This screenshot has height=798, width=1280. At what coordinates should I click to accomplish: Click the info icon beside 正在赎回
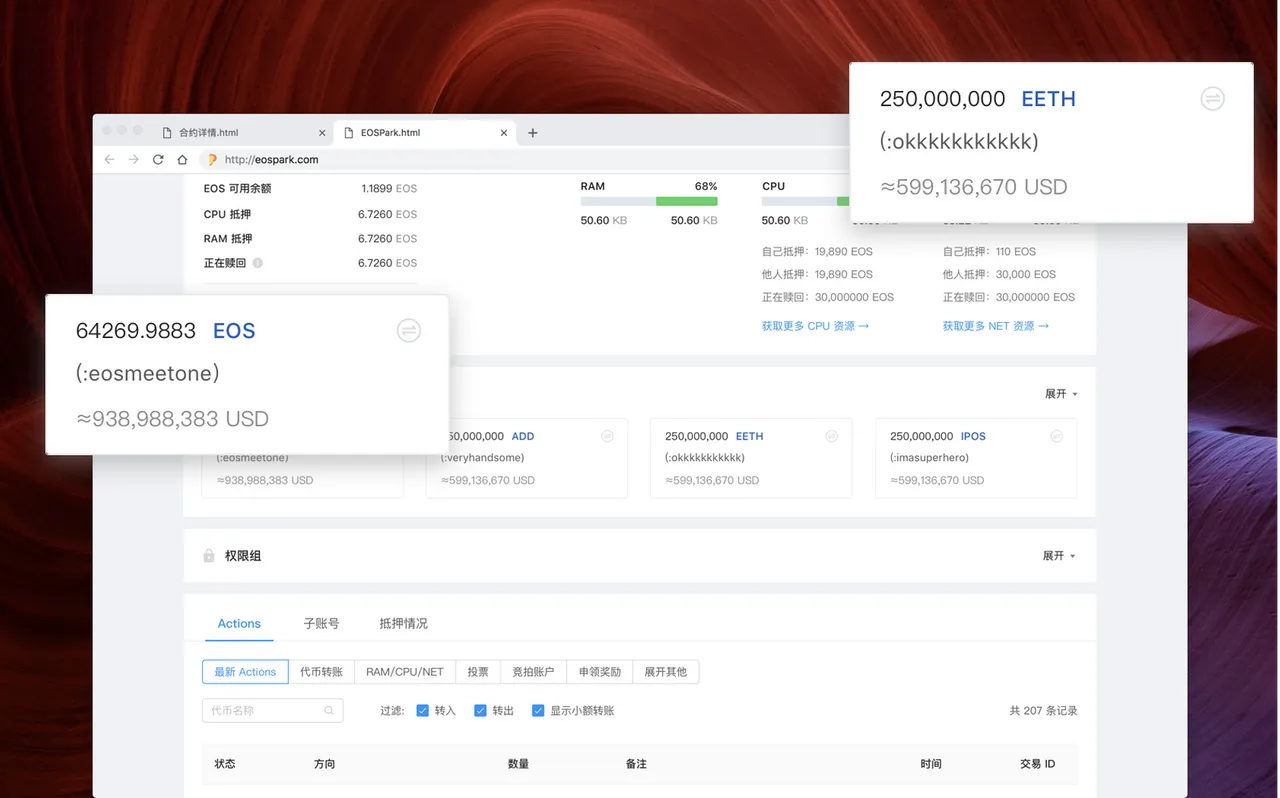(258, 263)
